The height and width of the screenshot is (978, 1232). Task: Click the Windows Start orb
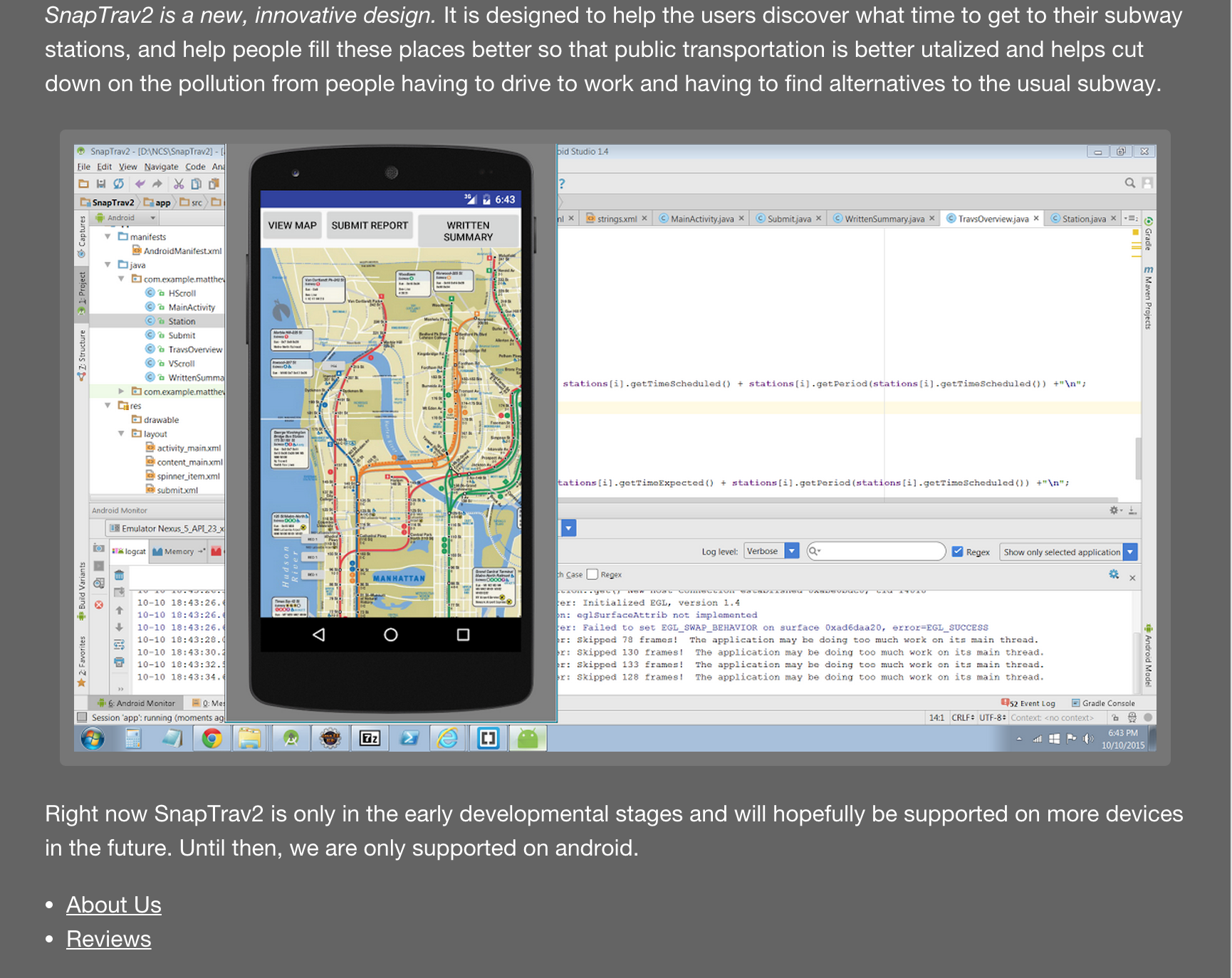(x=92, y=739)
